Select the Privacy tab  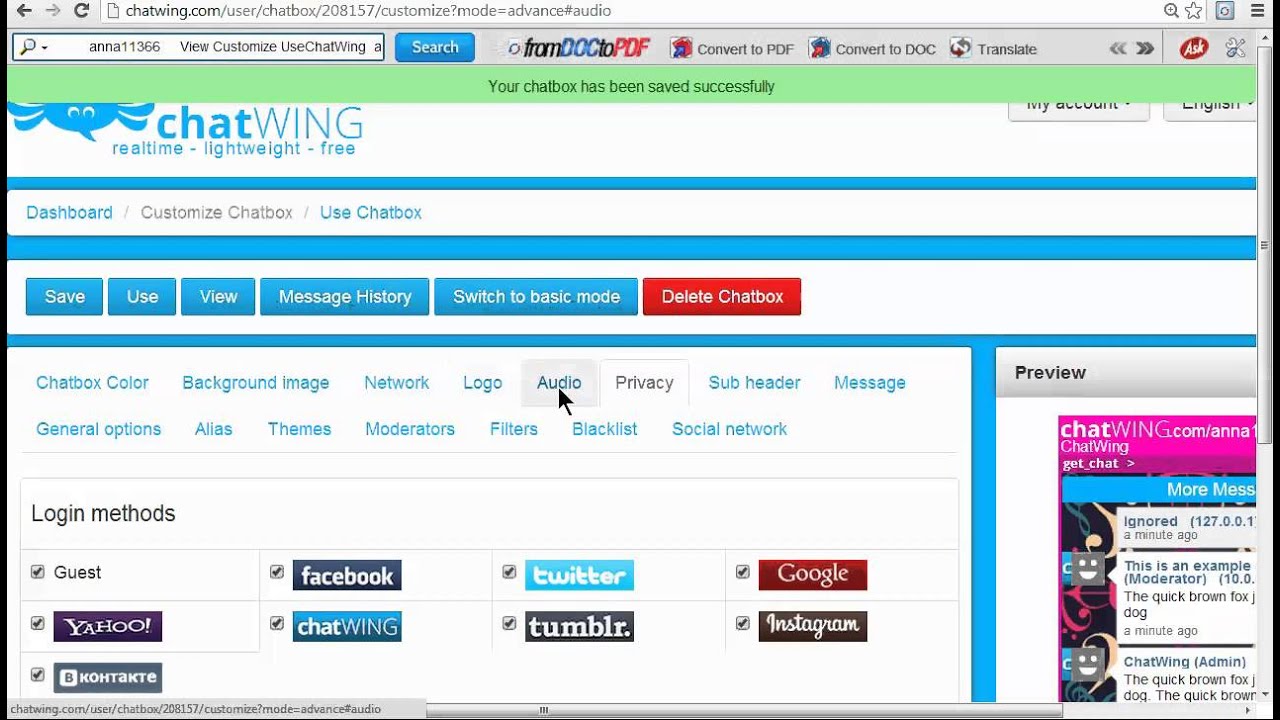click(644, 383)
